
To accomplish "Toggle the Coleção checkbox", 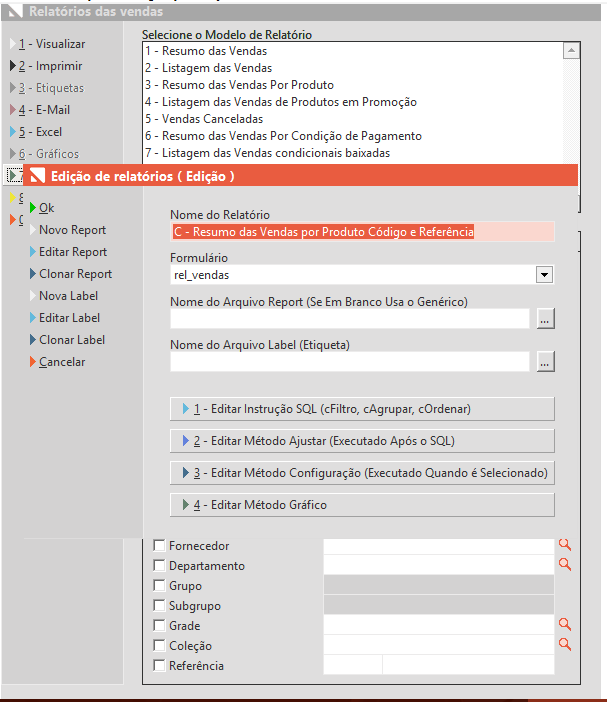I will click(159, 645).
